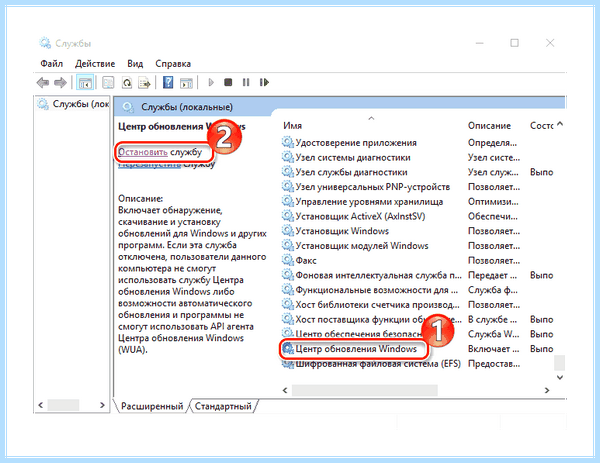Click gear icon of Центр обновления Windows
The height and width of the screenshot is (463, 600).
click(287, 349)
